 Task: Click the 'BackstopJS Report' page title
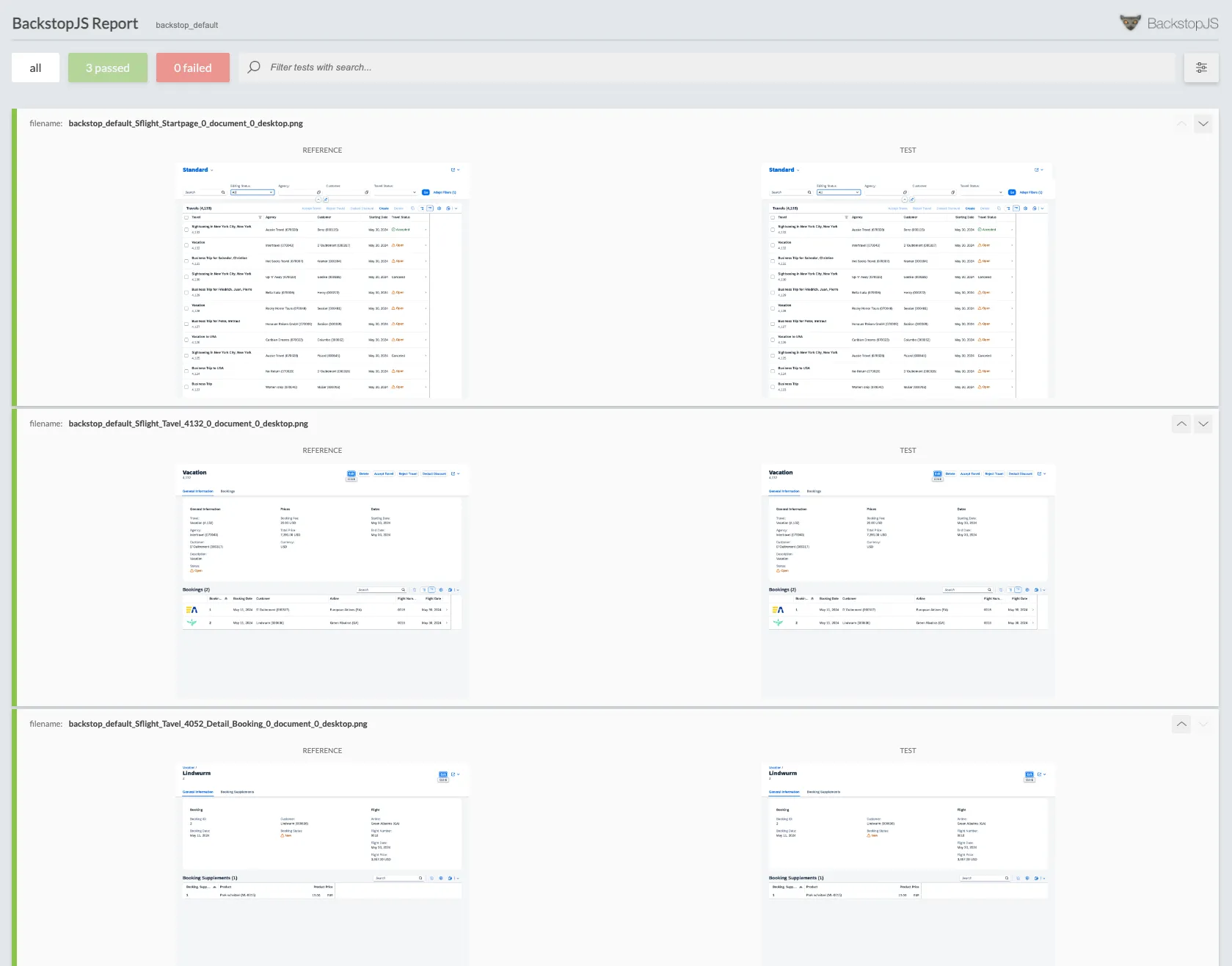point(75,23)
